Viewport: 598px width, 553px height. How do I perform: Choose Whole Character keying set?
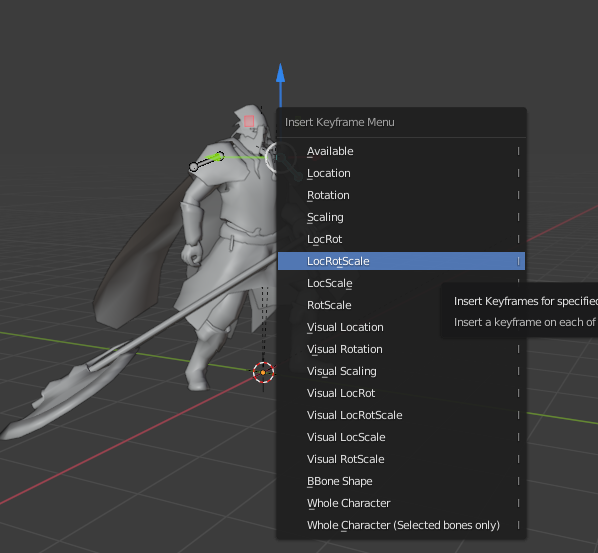[x=401, y=503]
